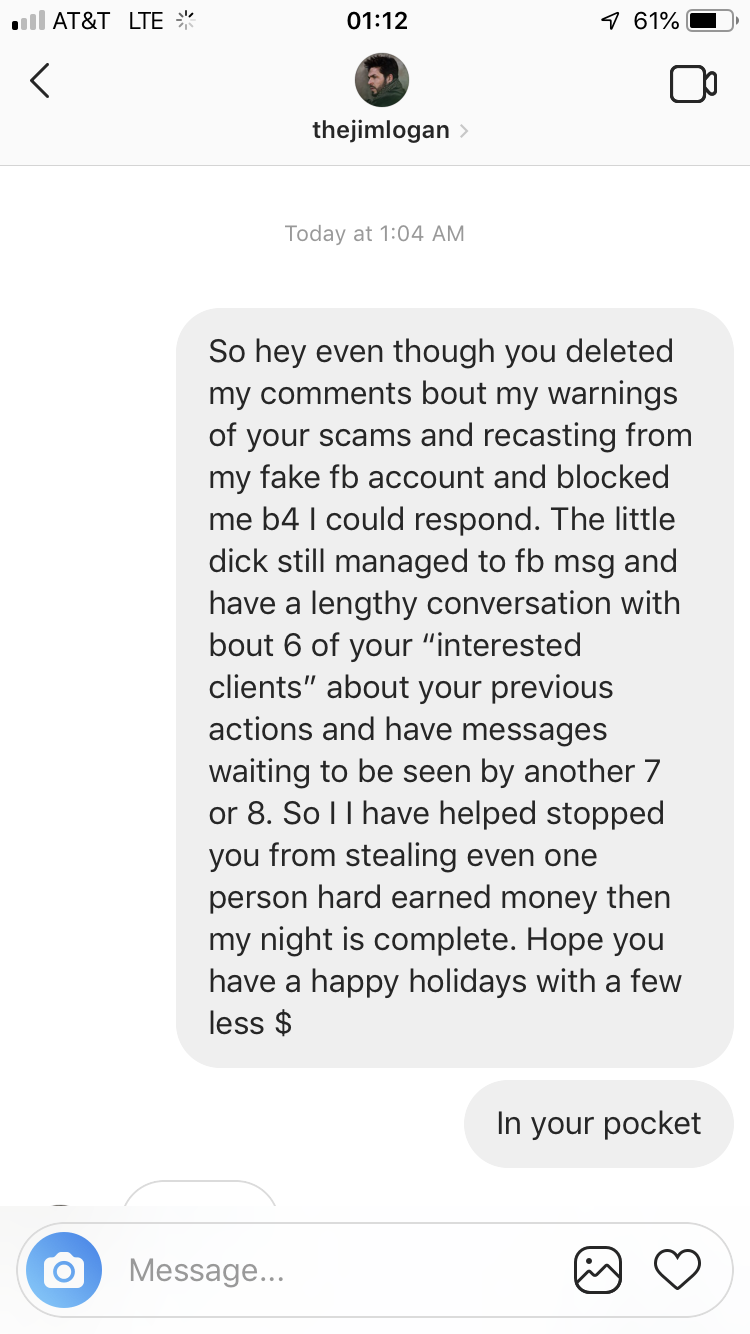The image size is (750, 1334).
Task: Select the long scam warning message bubble
Action: point(455,687)
